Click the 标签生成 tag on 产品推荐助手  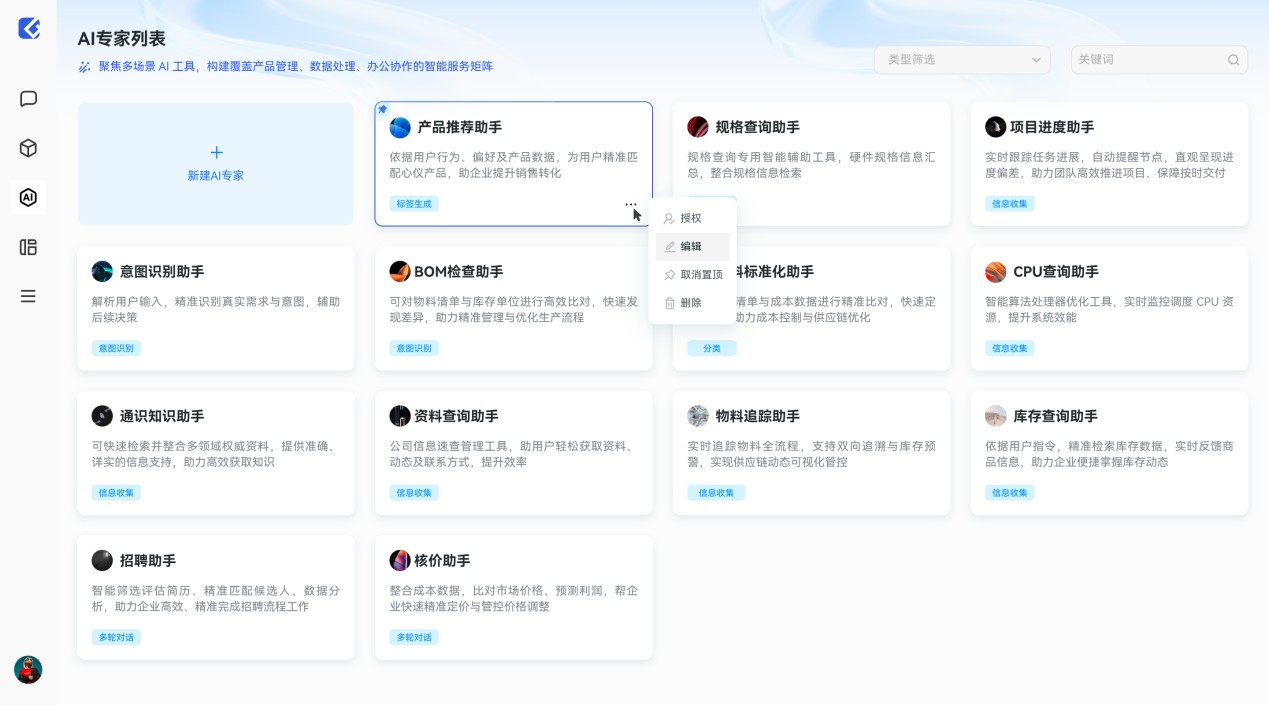click(x=414, y=203)
